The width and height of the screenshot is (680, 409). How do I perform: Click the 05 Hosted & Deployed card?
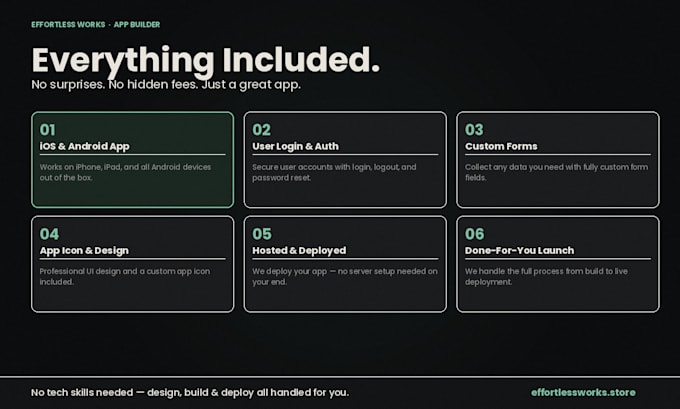345,264
